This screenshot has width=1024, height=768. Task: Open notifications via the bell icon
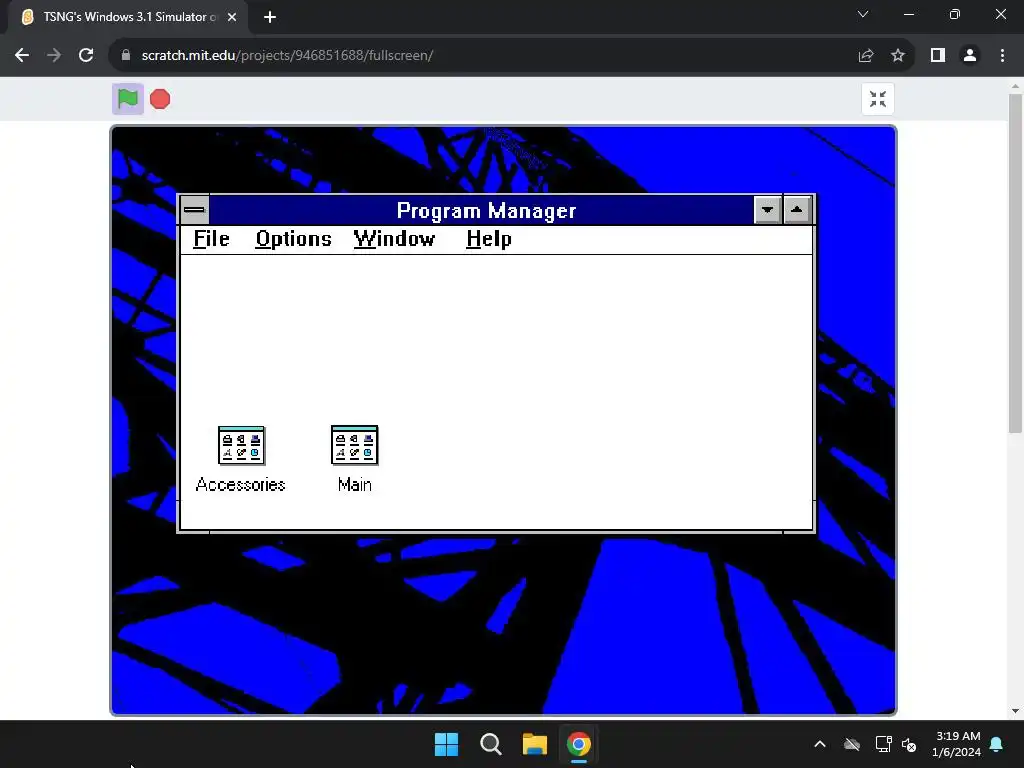(x=997, y=744)
